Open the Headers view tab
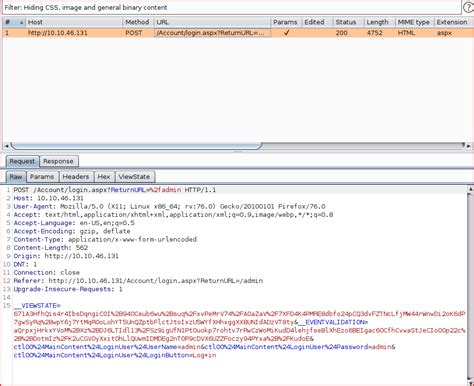The height and width of the screenshot is (386, 474). point(76,177)
